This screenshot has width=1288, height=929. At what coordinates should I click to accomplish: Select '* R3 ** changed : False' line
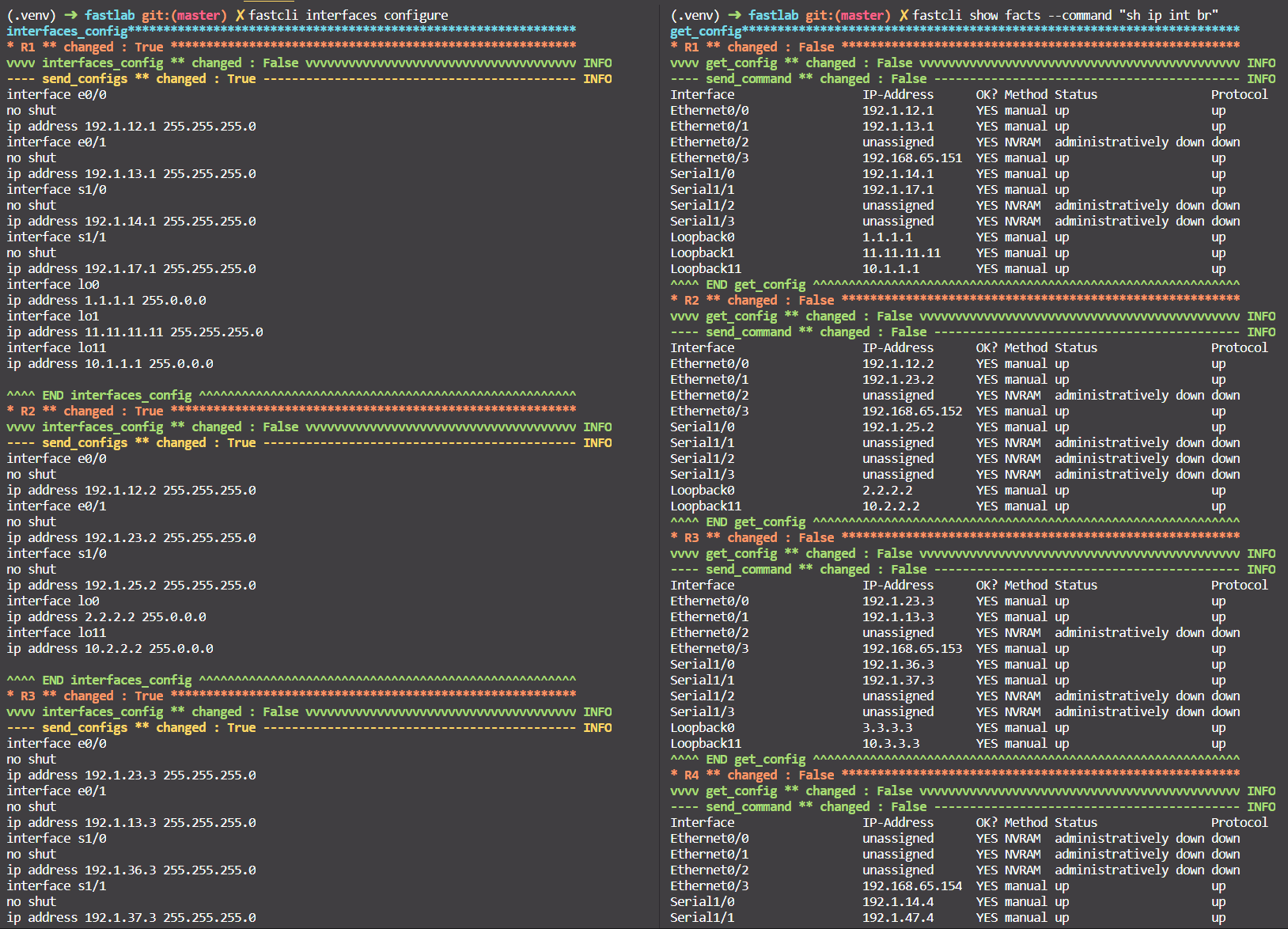[955, 537]
